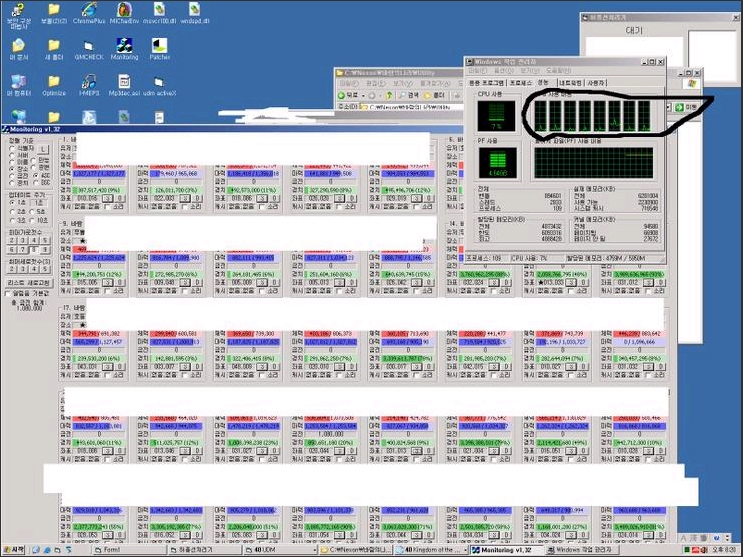
Task: Open the ChromePlus desktop shortcut
Action: tap(89, 9)
